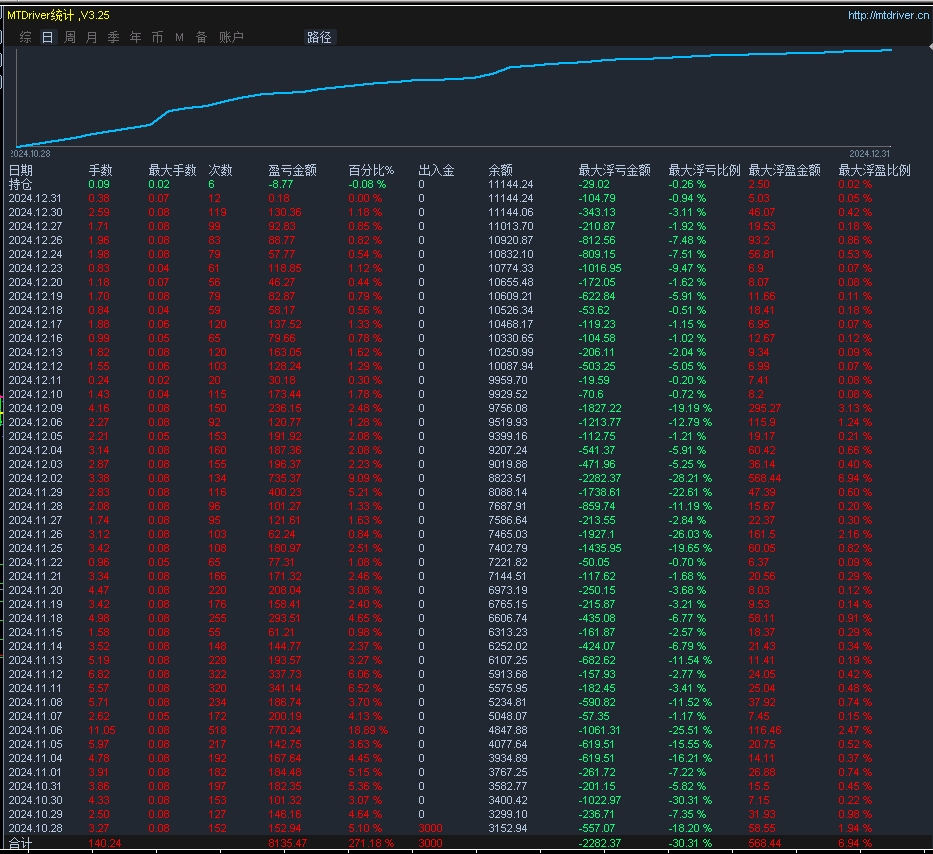Click profit value 770.24 on 2024.11.06
Image resolution: width=933 pixels, height=854 pixels.
pyautogui.click(x=285, y=730)
